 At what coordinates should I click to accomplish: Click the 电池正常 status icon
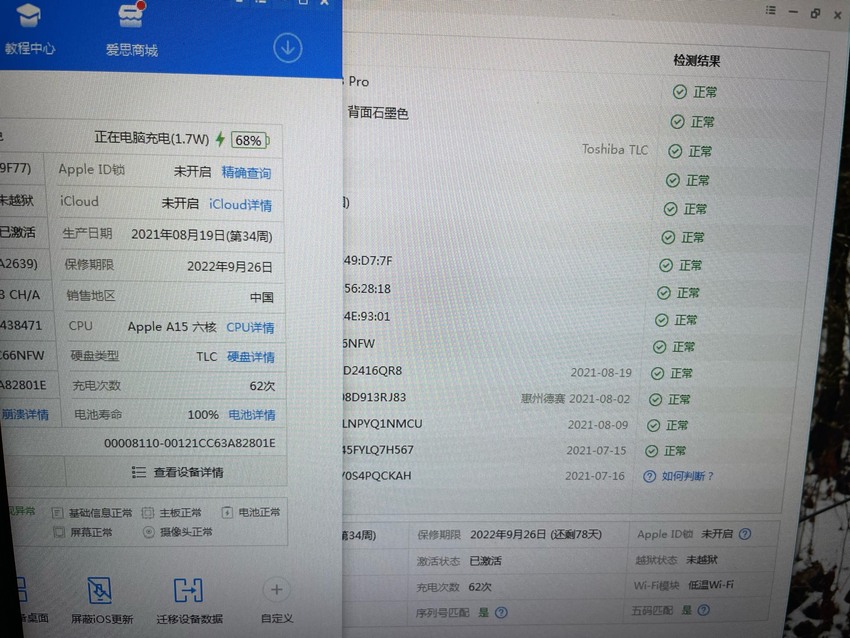[227, 512]
